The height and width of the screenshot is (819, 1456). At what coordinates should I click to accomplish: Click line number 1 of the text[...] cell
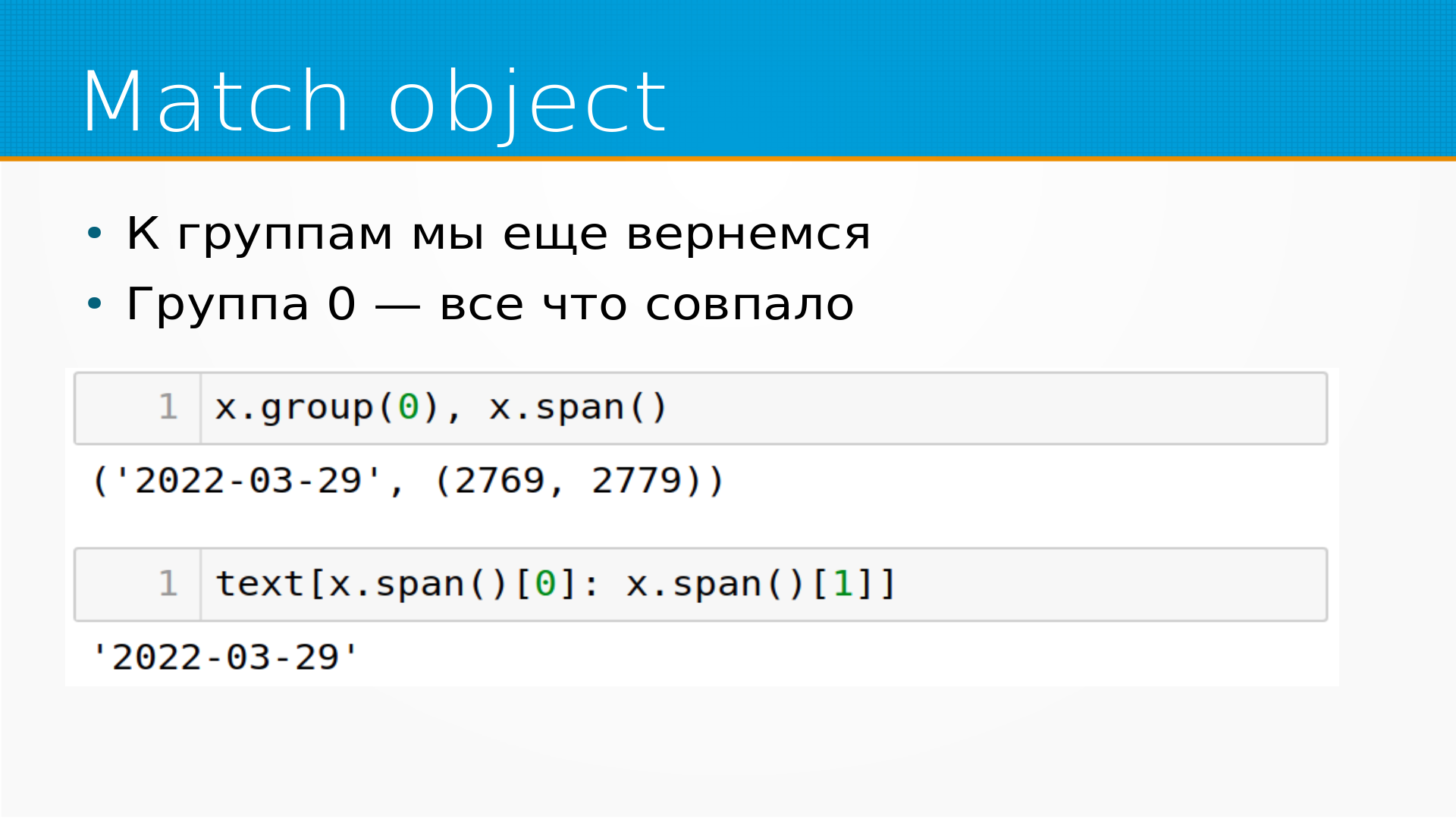tap(168, 584)
